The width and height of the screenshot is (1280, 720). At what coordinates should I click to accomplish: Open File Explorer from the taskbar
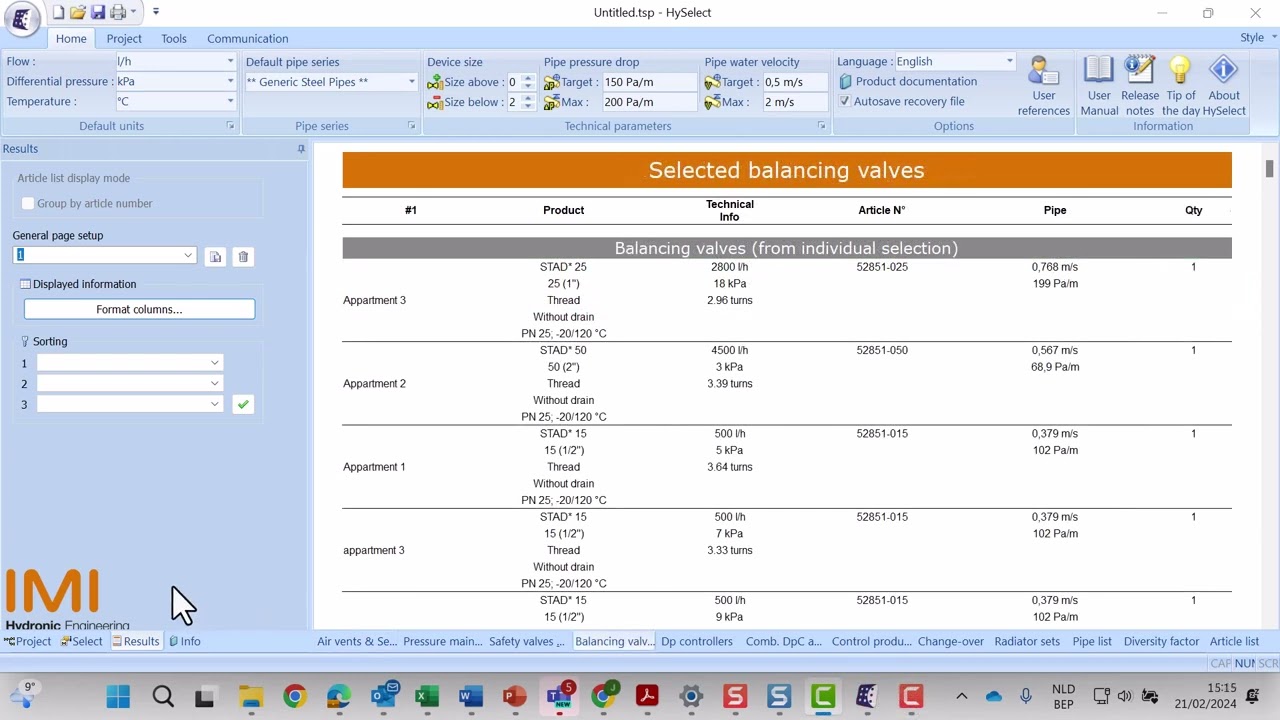click(251, 696)
